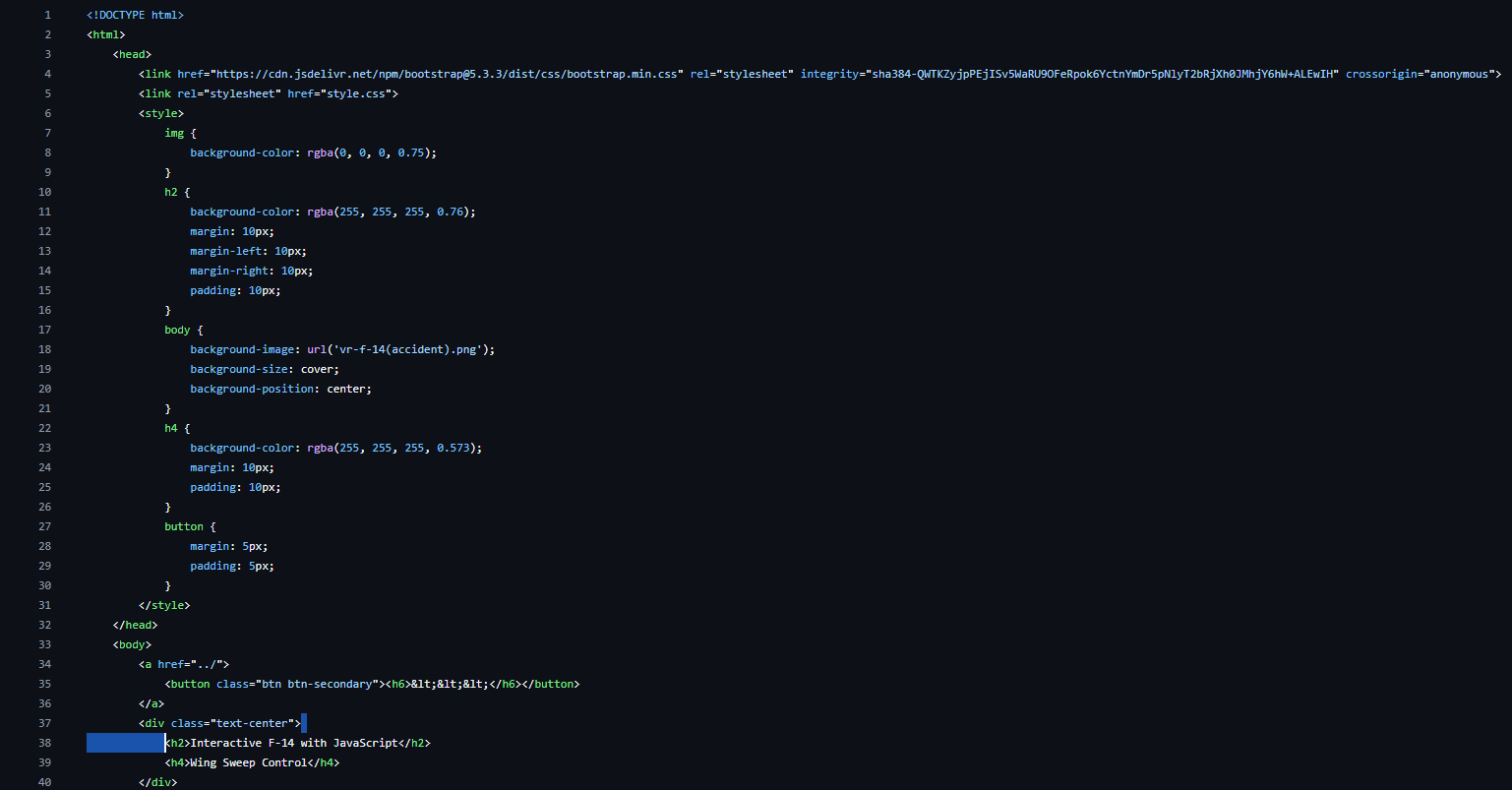
Task: Select line number 4 in the gutter
Action: coord(47,74)
